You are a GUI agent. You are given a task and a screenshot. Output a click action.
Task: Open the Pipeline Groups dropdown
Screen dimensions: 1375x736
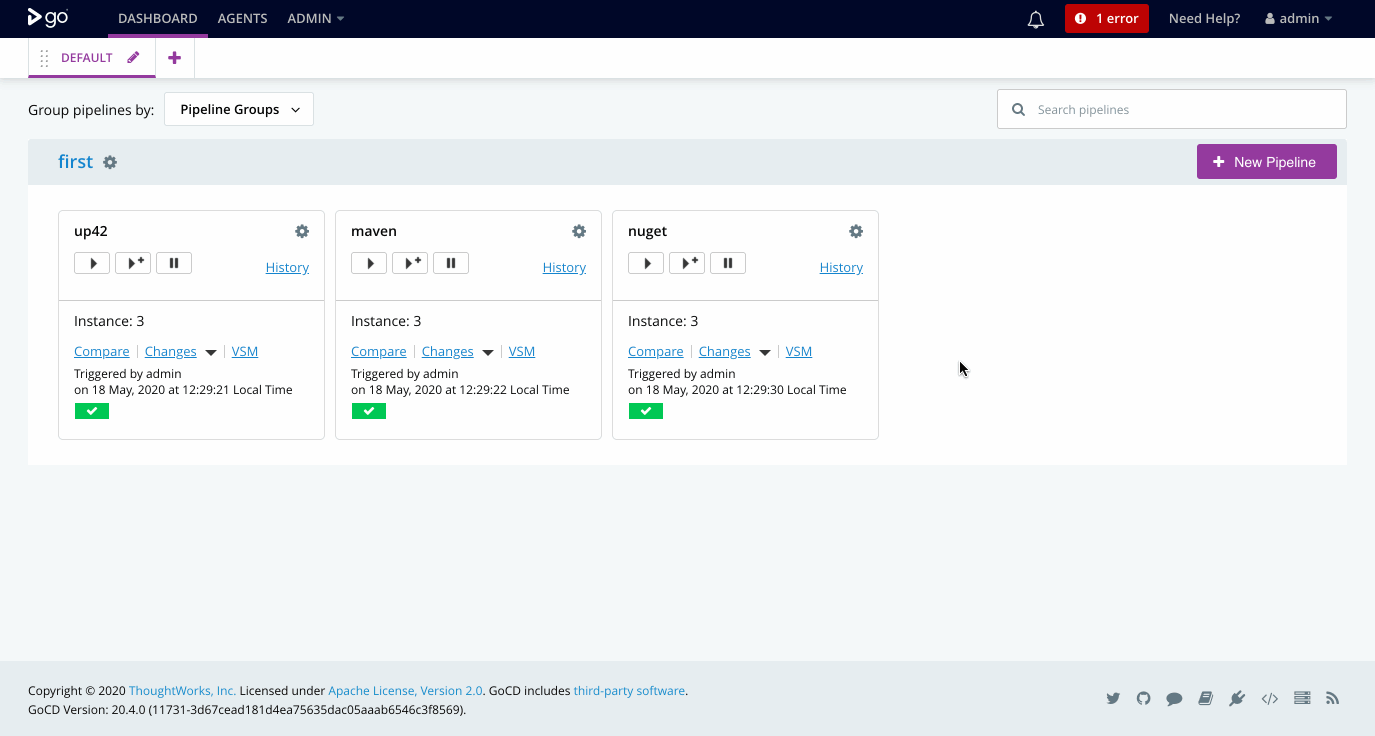click(x=239, y=109)
